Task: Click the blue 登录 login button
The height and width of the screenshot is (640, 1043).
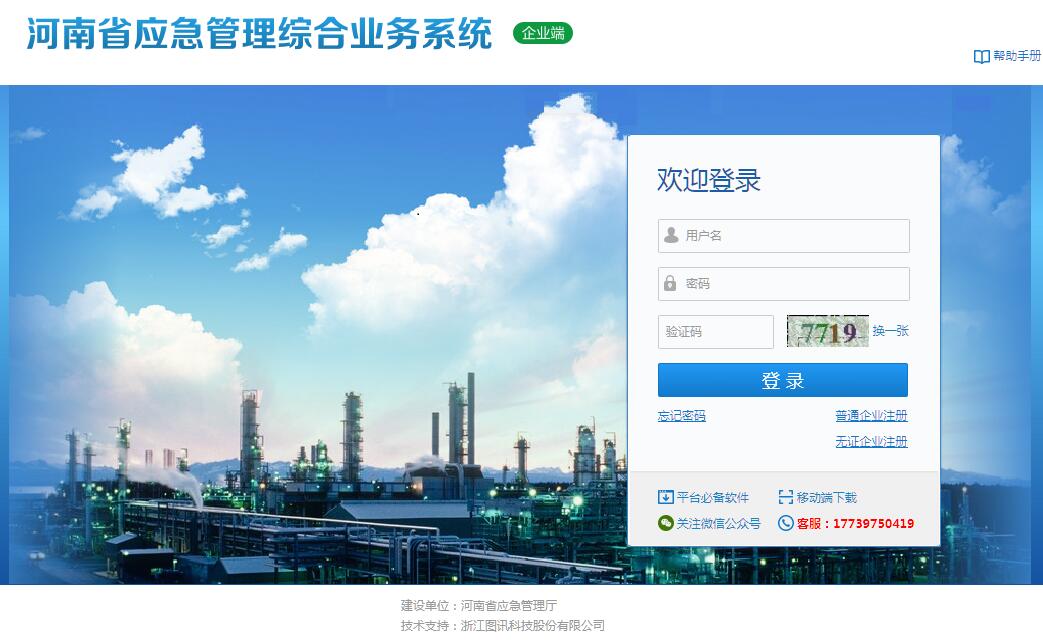Action: pyautogui.click(x=783, y=380)
